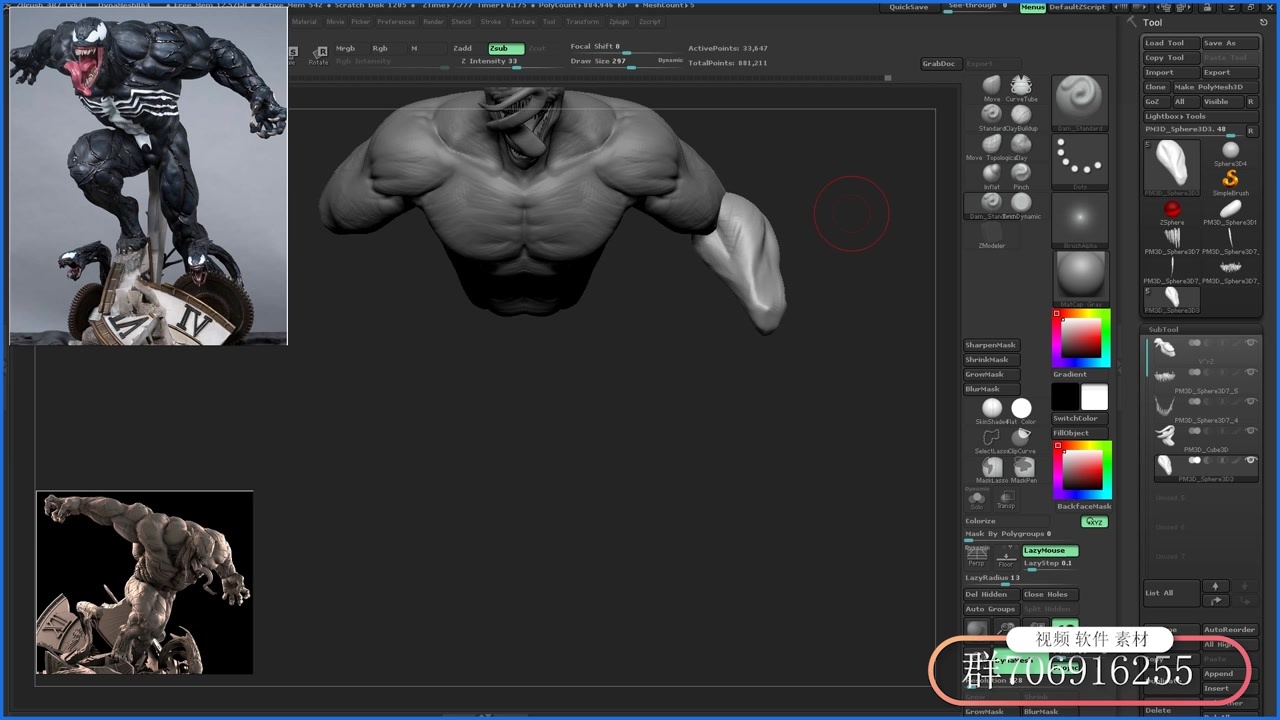Select the black secondary color swatch

[1065, 397]
